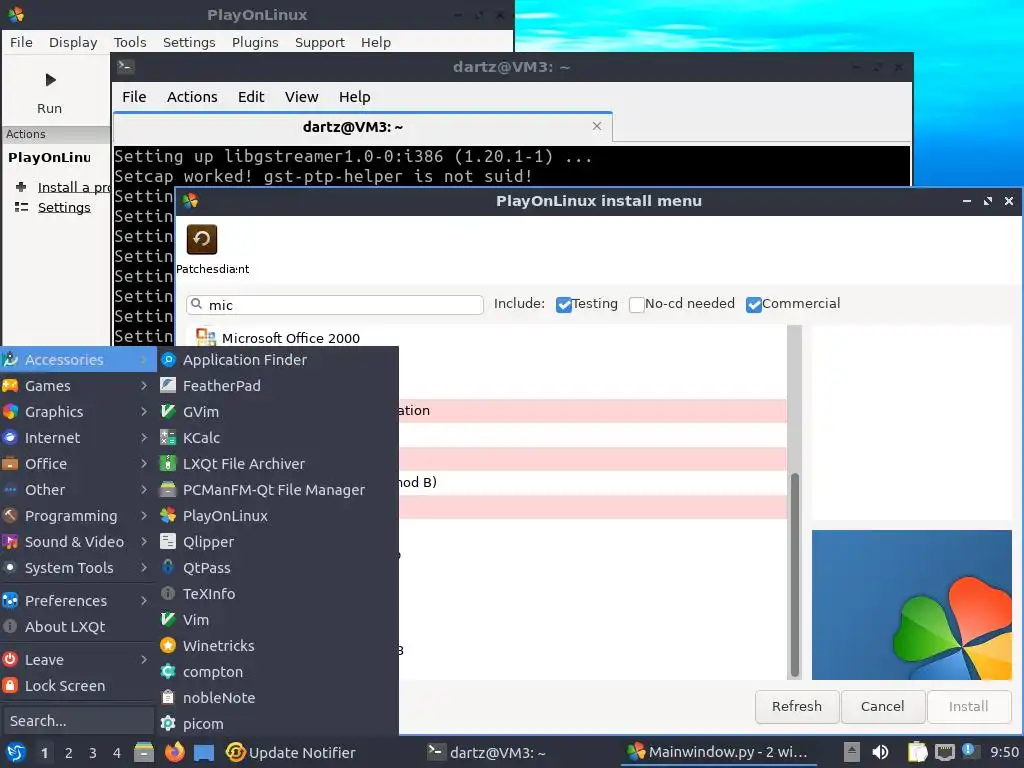This screenshot has height=768, width=1024.
Task: Open the PlayOnLinux Tools menu
Action: (130, 42)
